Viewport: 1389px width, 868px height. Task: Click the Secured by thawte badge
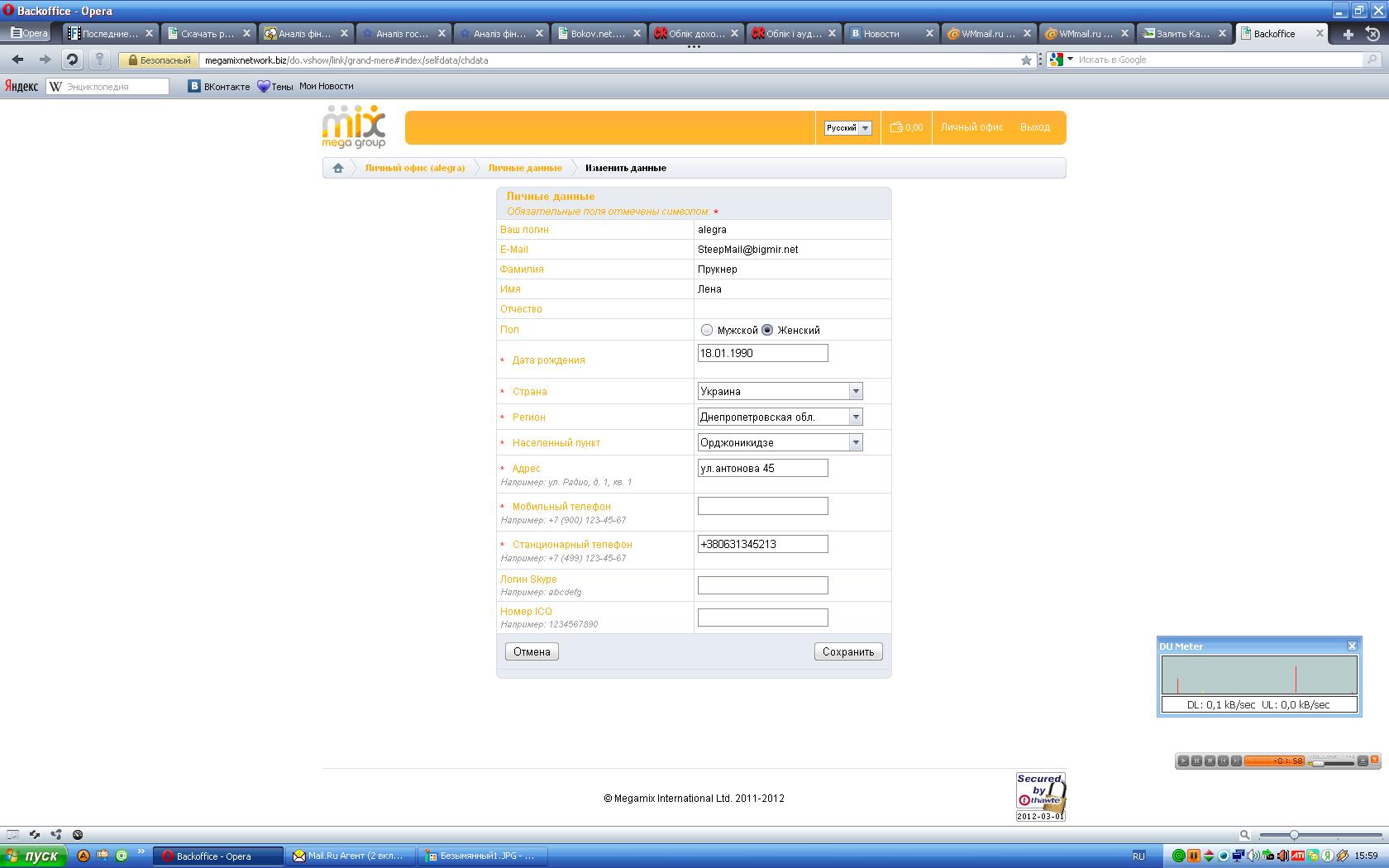tap(1040, 796)
